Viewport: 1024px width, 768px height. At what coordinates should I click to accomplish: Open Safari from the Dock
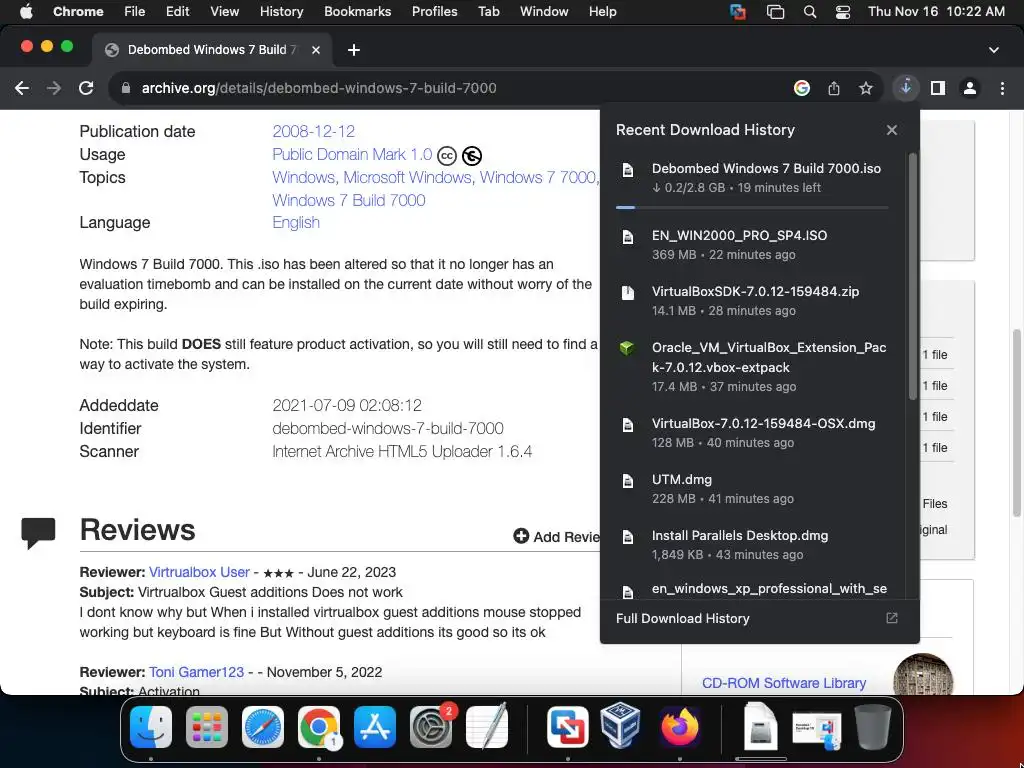[263, 727]
